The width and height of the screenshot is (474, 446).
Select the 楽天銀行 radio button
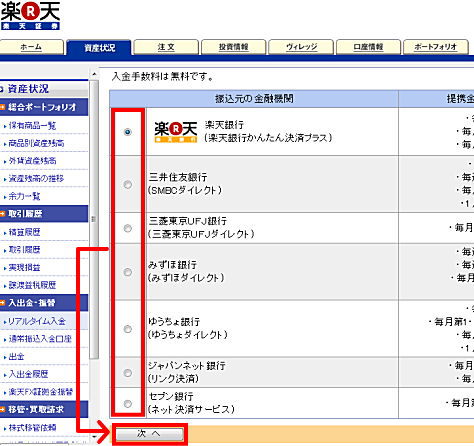[127, 132]
